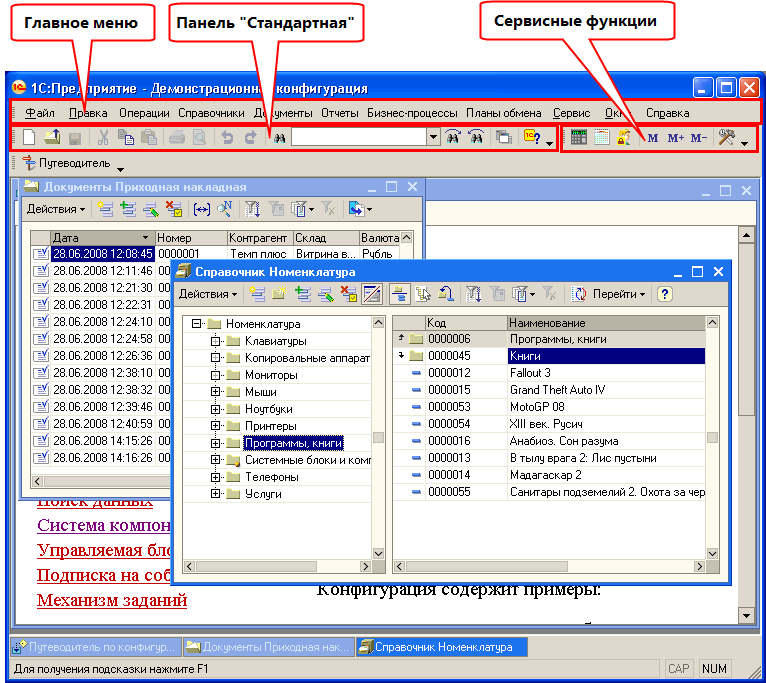766x683 pixels.
Task: Expand the Телефоны folder
Action: 215,477
